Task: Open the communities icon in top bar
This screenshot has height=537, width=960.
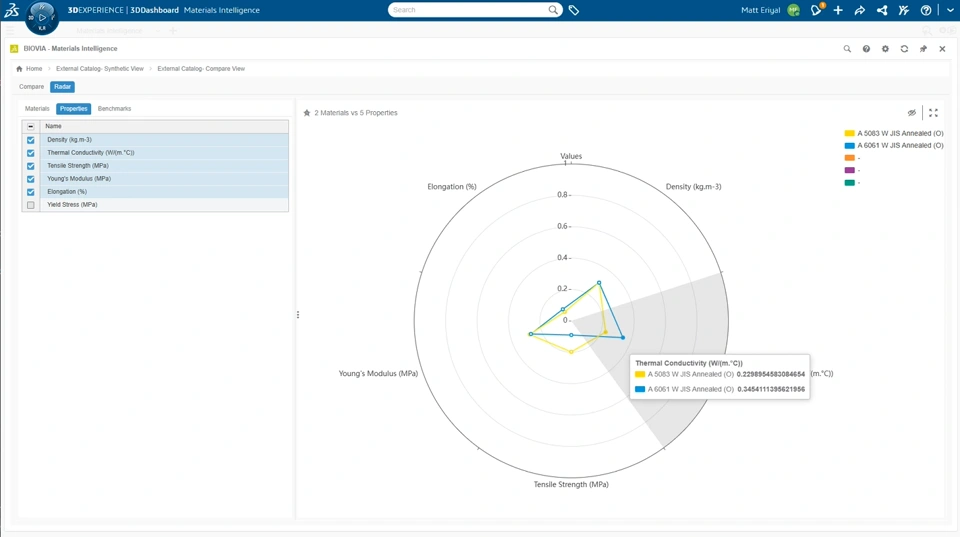Action: pos(904,10)
